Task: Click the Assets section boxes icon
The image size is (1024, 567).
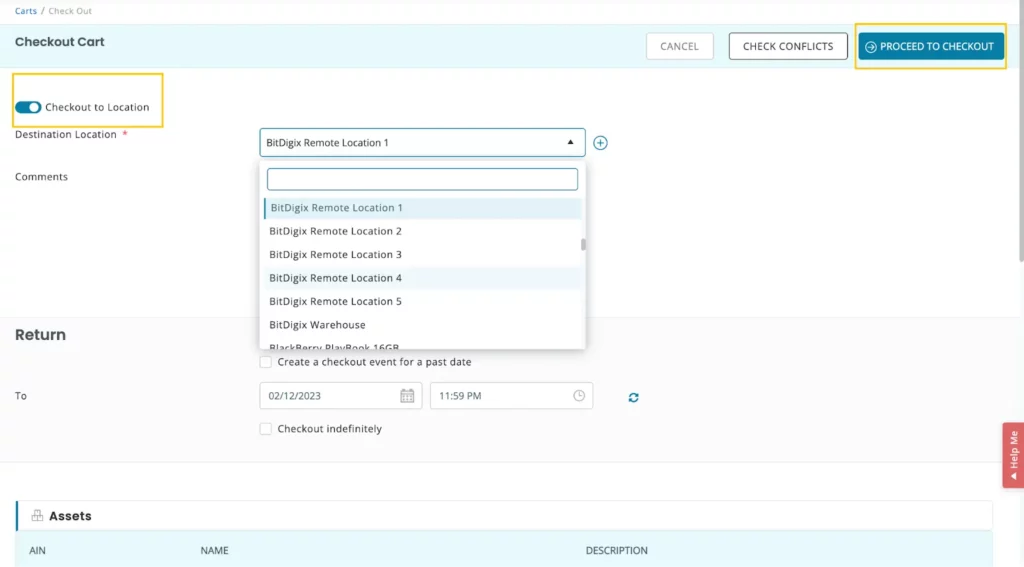Action: pos(37,516)
